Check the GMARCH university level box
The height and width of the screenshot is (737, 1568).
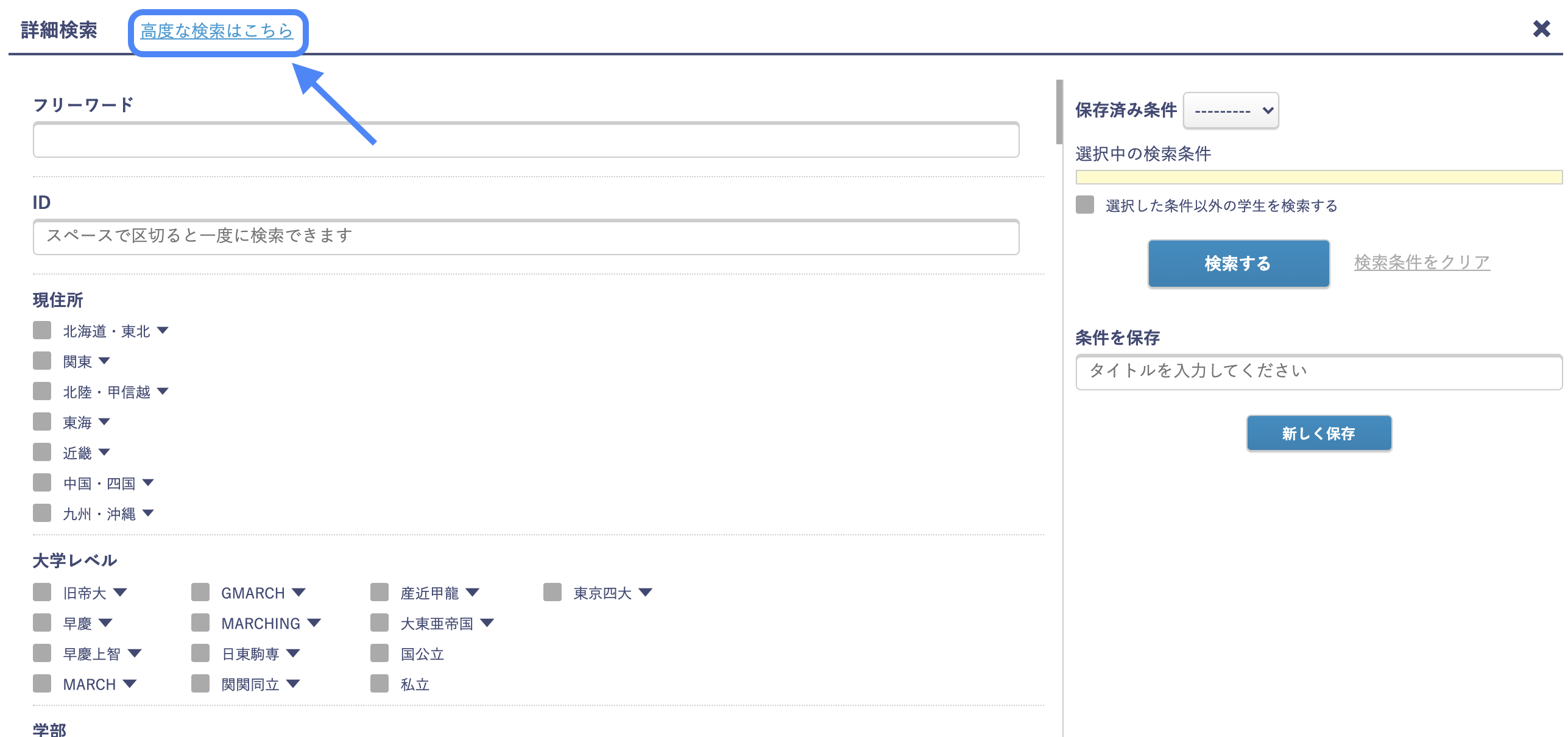[200, 592]
